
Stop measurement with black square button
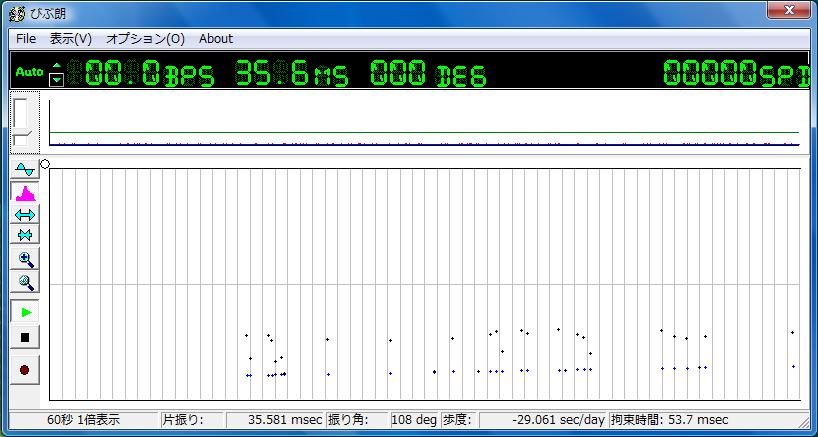[25, 338]
